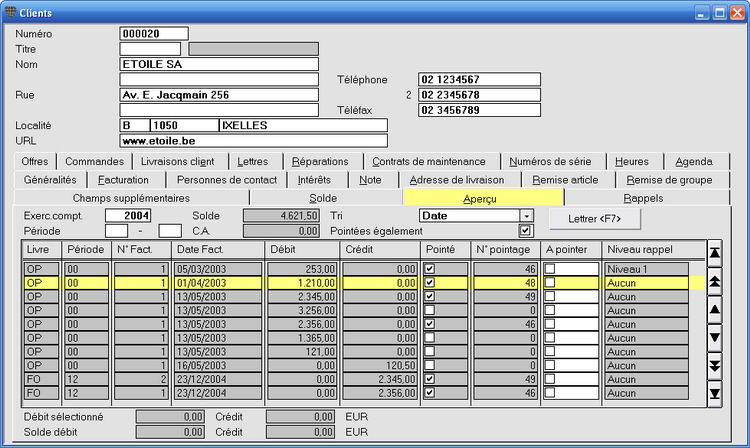Click the single down arrow navigation button

pyautogui.click(x=714, y=338)
